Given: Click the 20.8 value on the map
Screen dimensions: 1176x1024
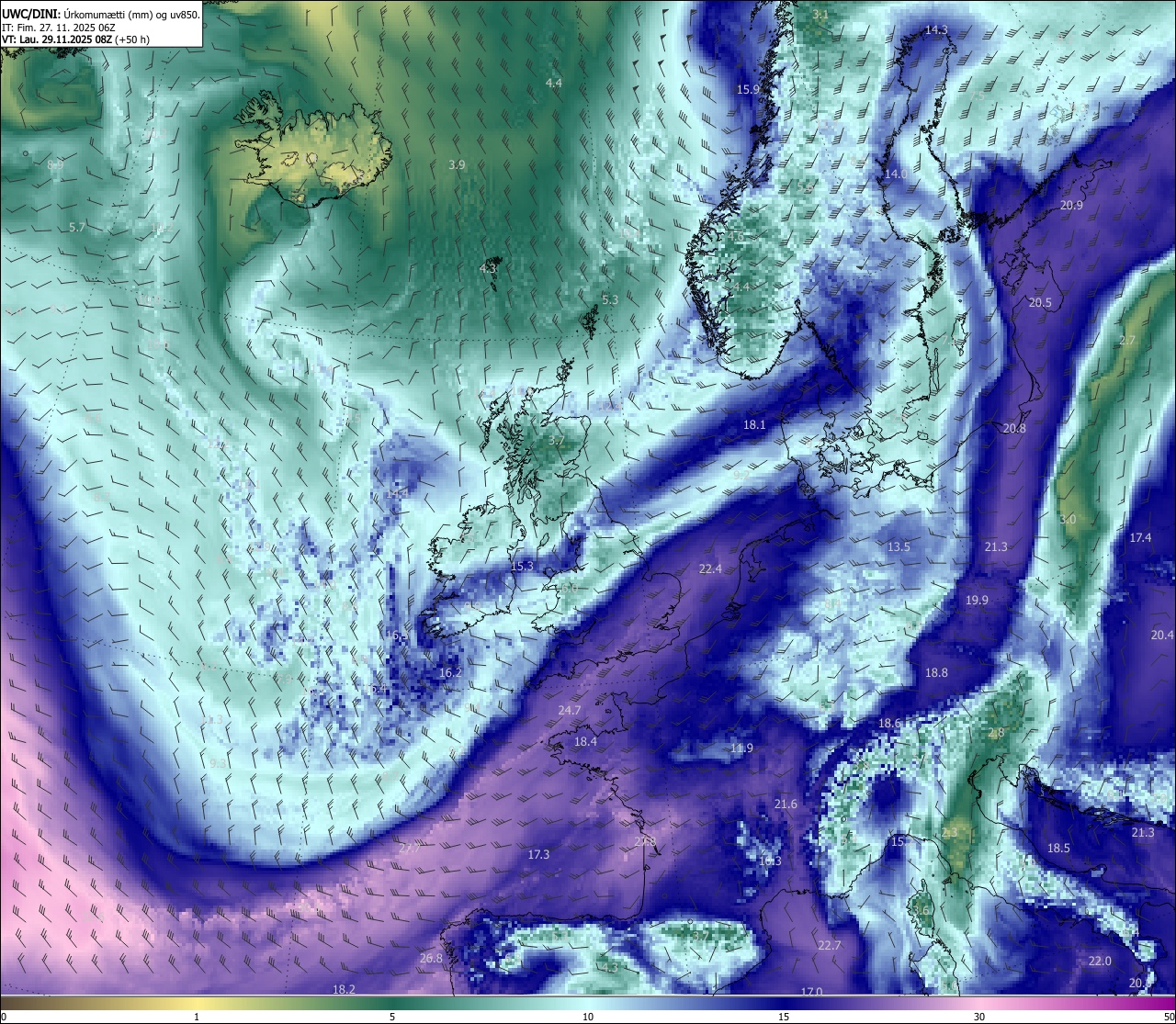Looking at the screenshot, I should (x=1014, y=428).
